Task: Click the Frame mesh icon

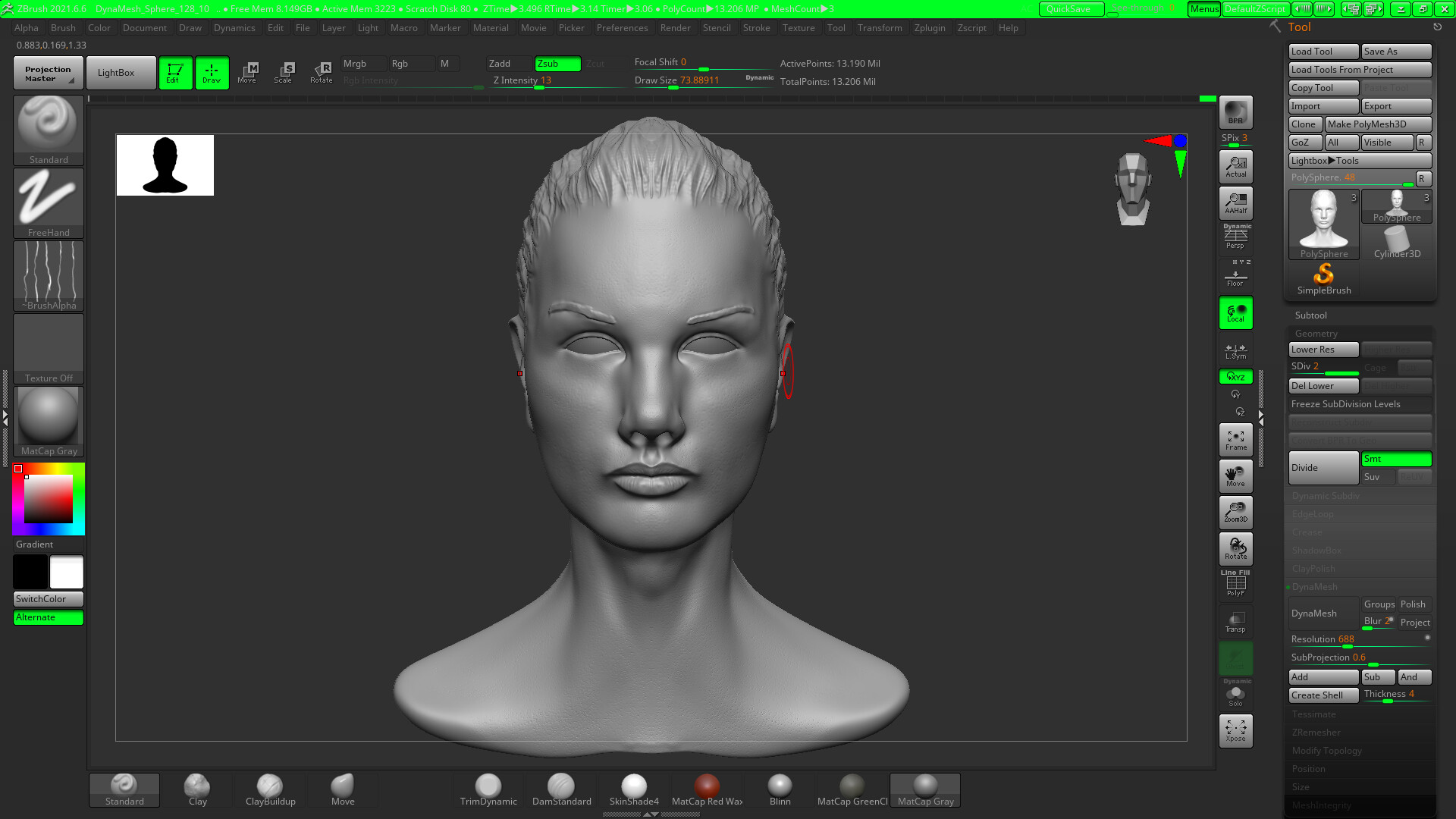Action: click(x=1235, y=438)
